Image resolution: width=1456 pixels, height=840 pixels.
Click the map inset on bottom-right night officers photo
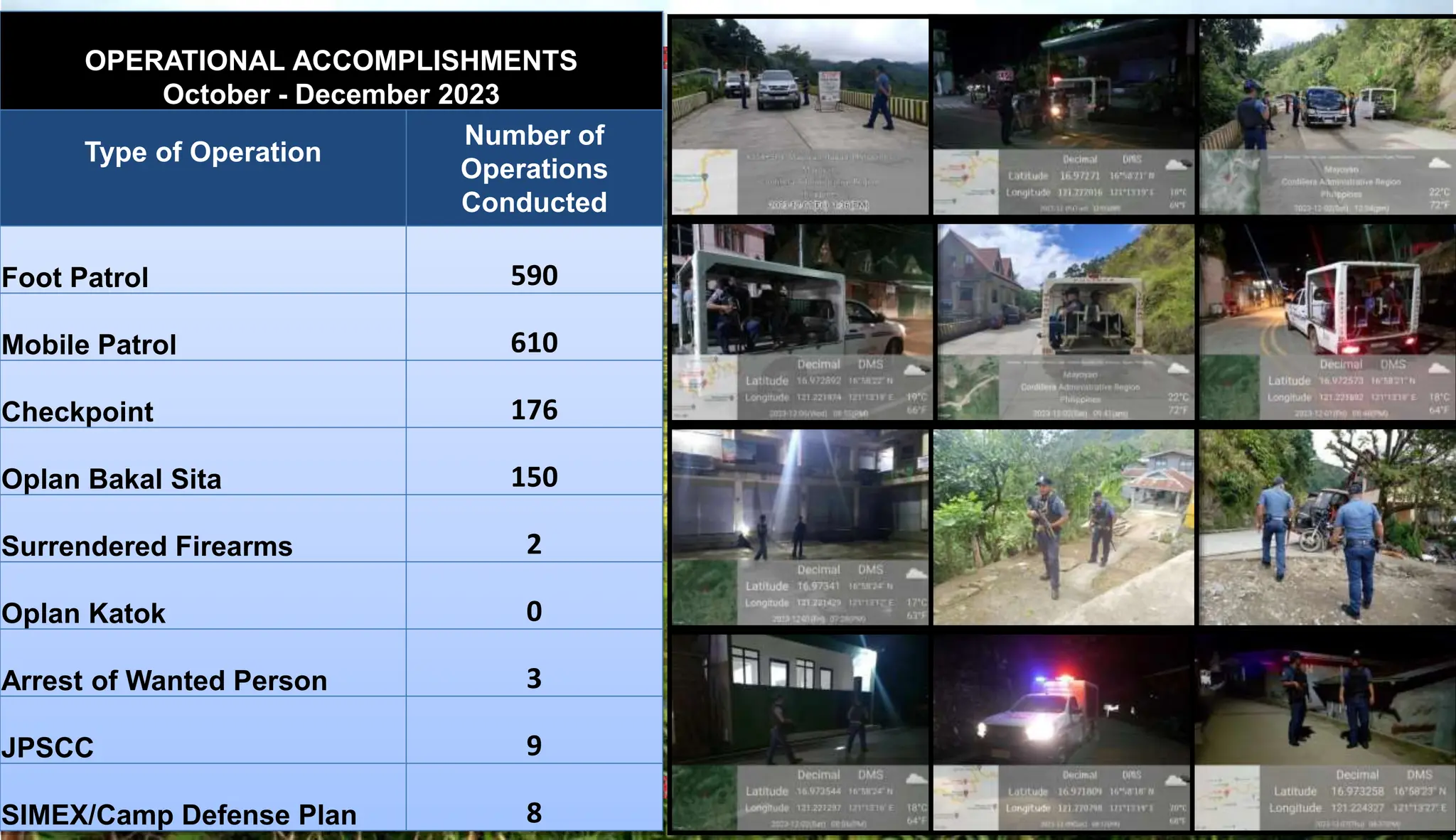point(1227,797)
